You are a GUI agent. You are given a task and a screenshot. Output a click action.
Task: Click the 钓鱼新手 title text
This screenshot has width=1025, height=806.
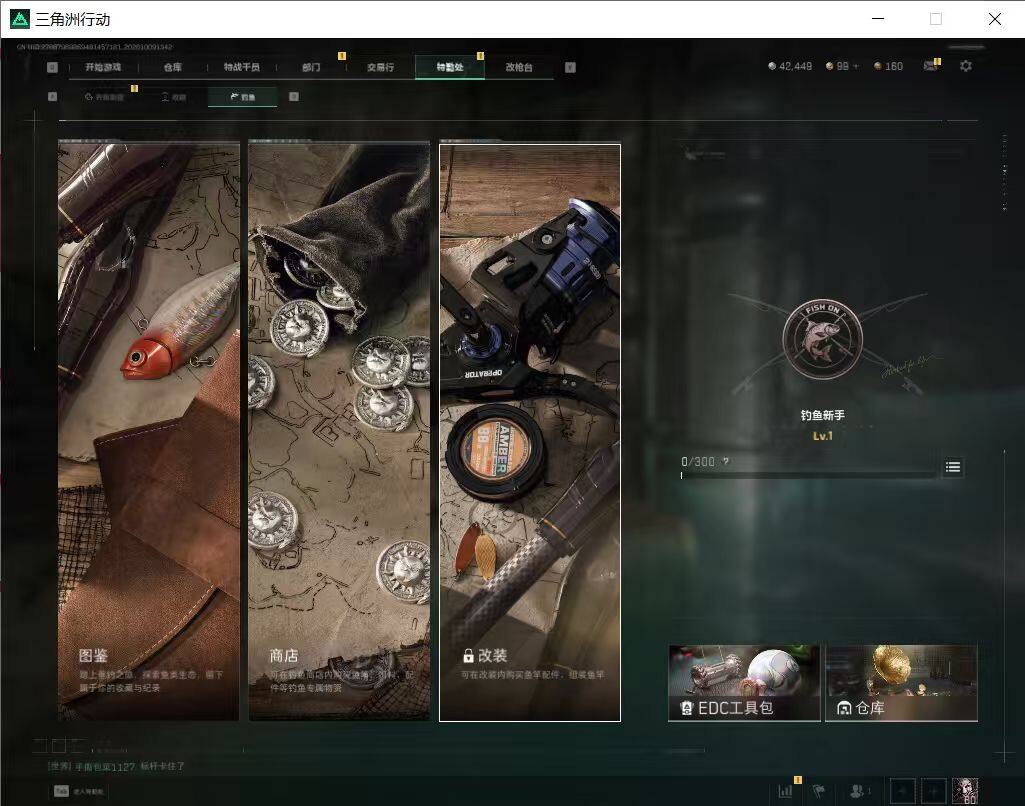point(822,415)
